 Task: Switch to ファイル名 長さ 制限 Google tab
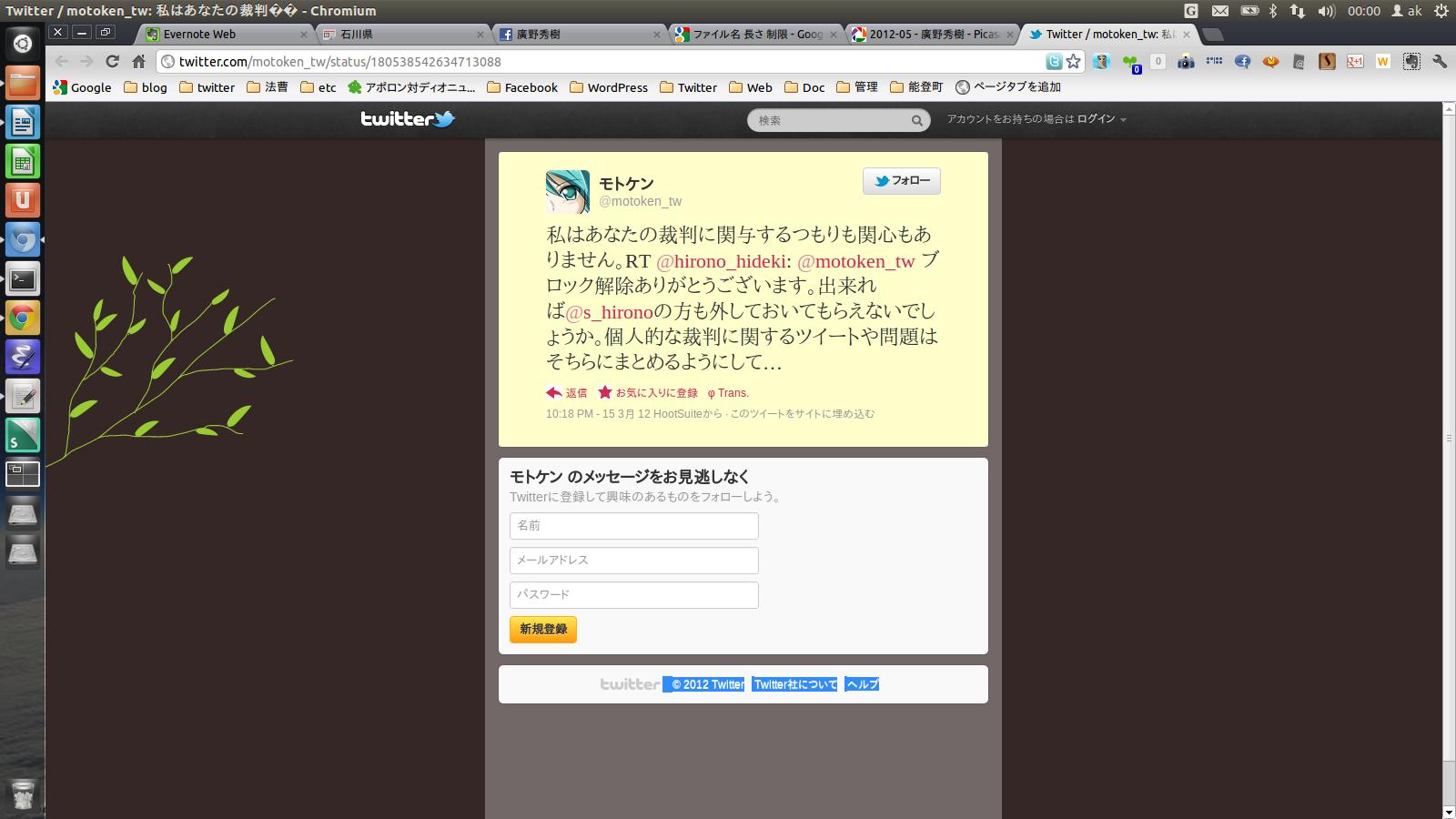[x=755, y=34]
